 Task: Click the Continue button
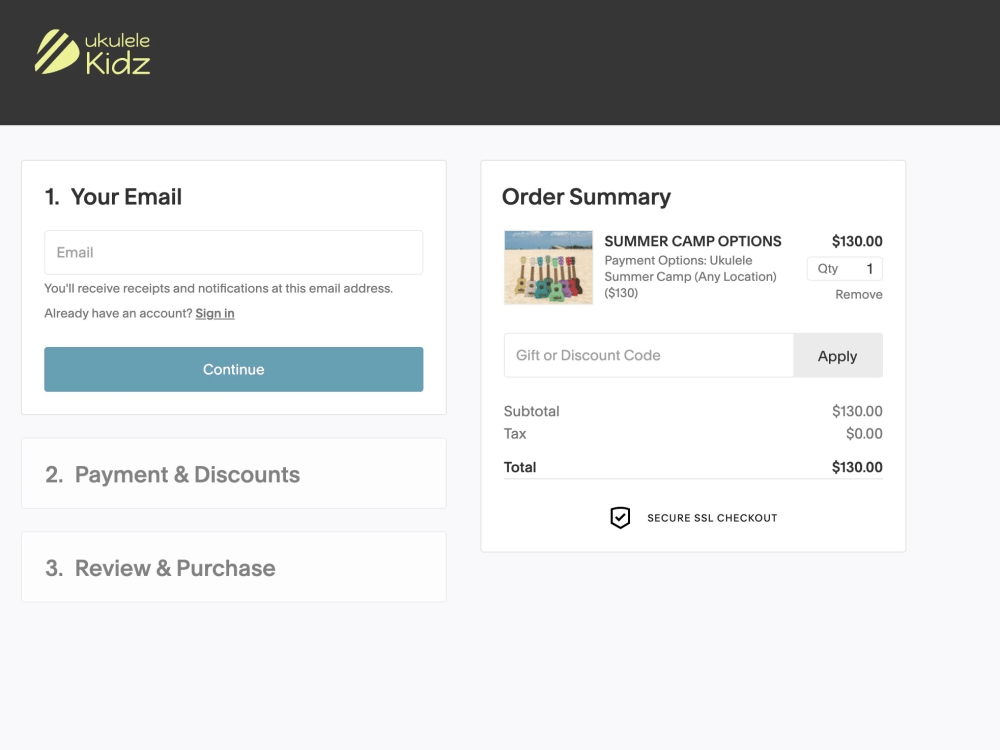tap(233, 369)
